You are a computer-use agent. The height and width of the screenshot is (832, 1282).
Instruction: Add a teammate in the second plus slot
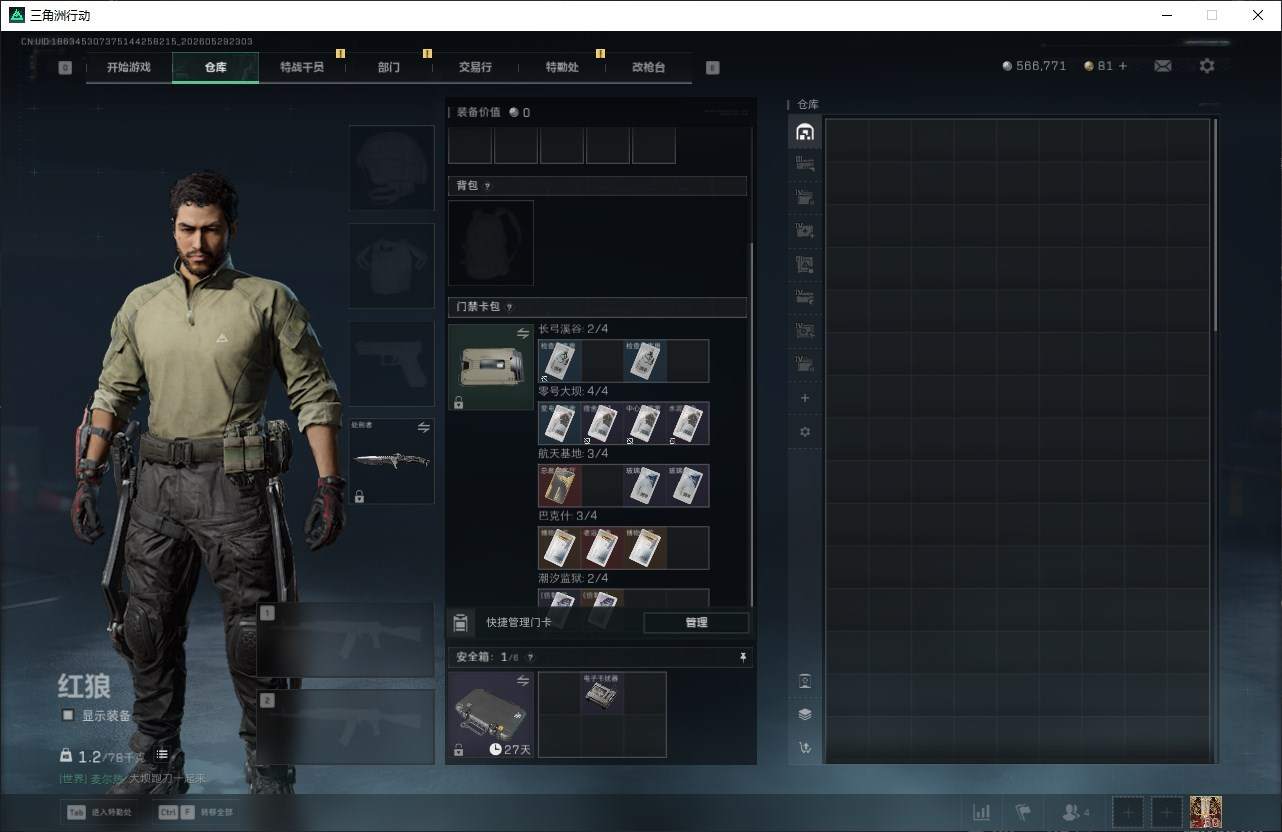(x=1166, y=812)
